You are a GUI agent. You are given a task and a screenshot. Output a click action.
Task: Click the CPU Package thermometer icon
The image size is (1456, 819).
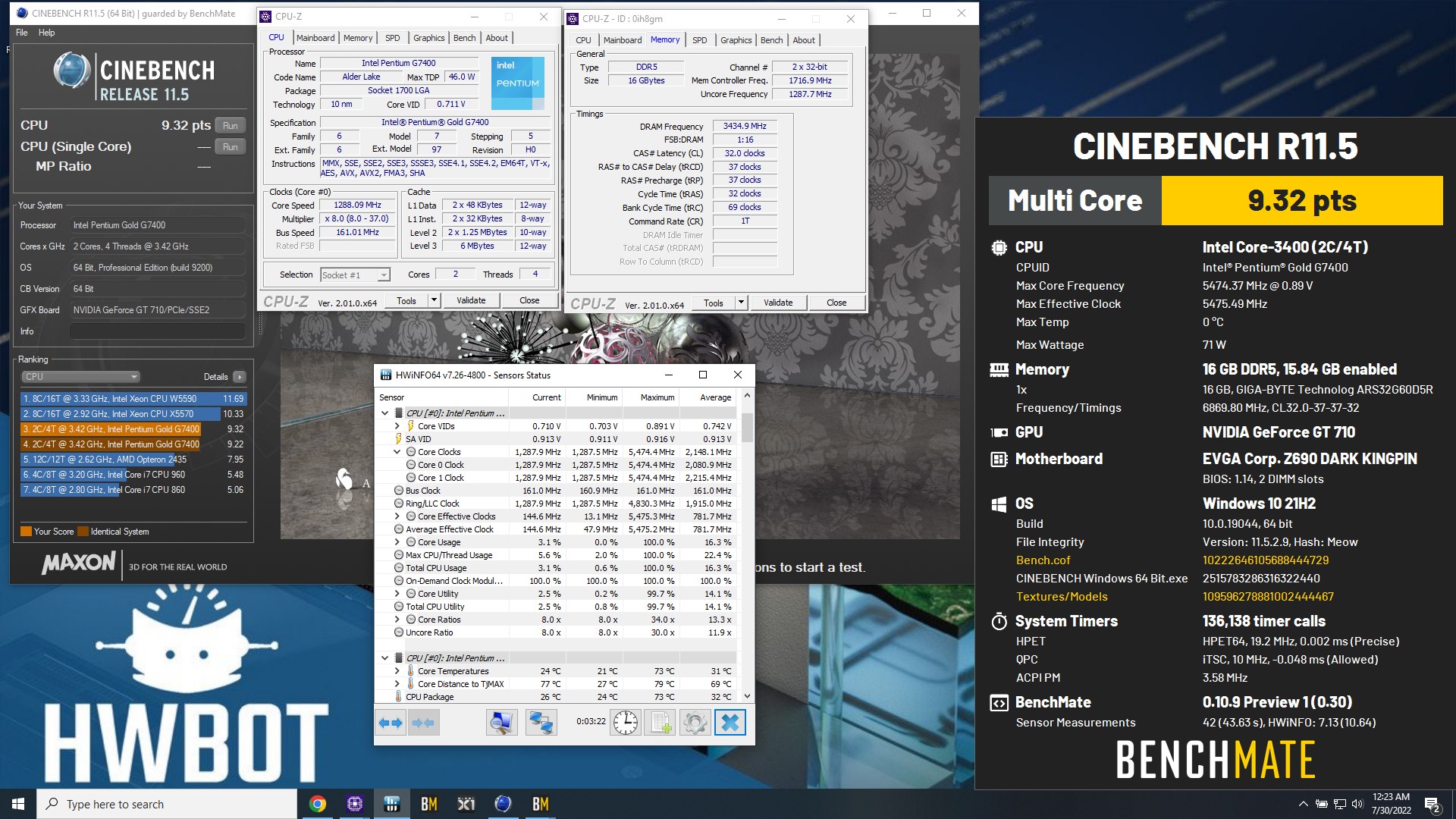tap(398, 697)
